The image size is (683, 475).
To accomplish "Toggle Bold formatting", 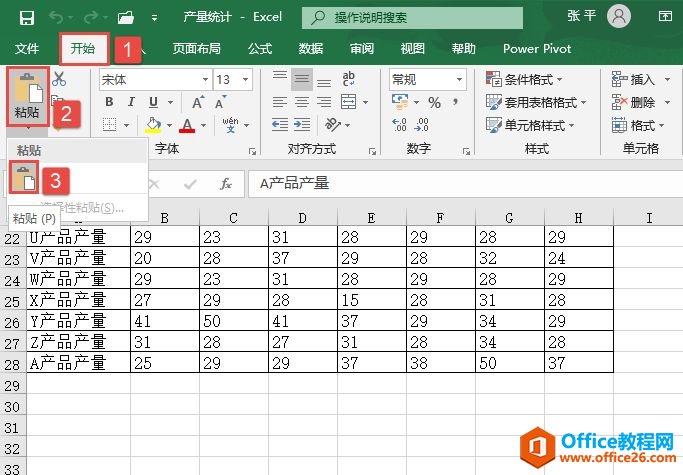I will [108, 102].
